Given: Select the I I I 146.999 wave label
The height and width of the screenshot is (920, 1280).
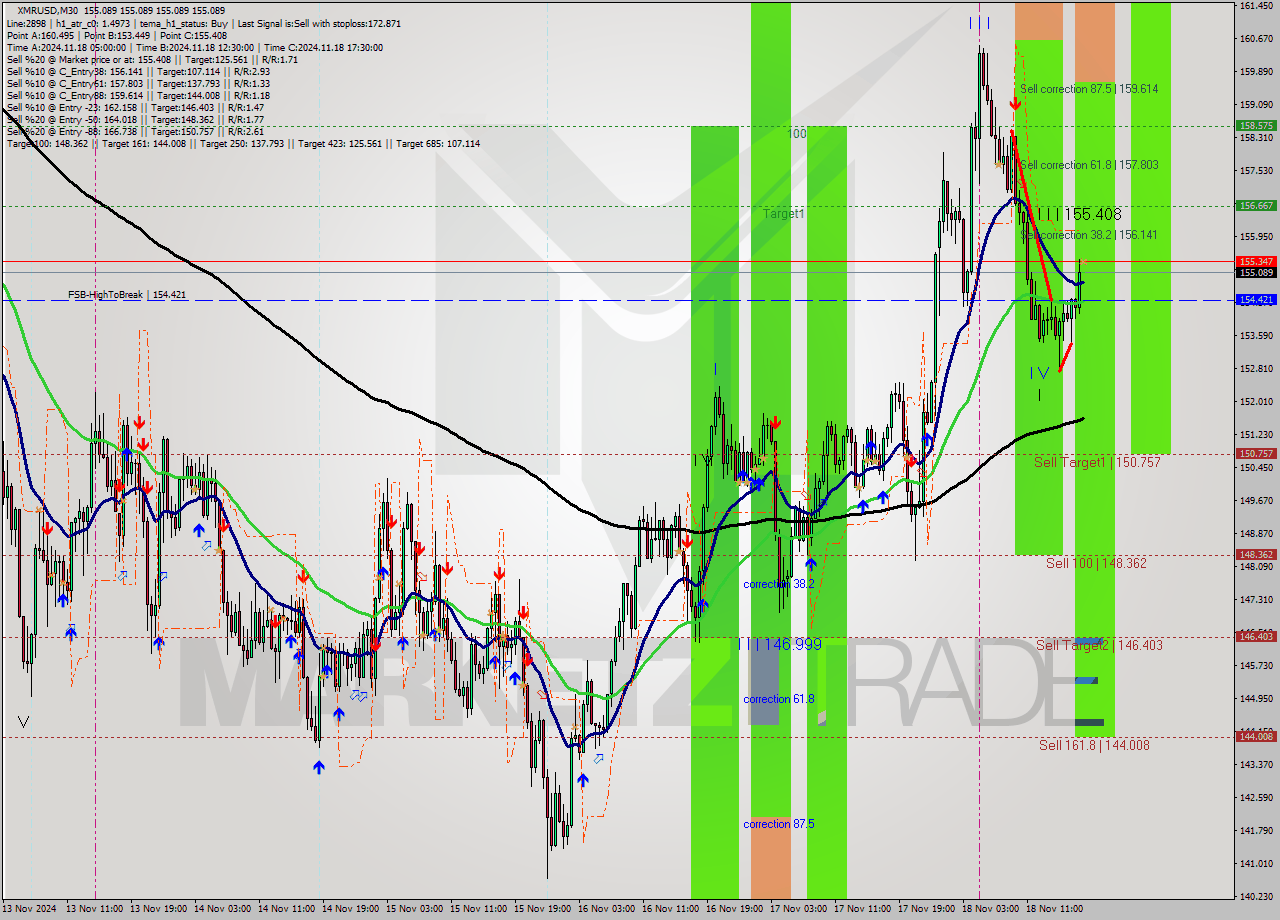Looking at the screenshot, I should (x=780, y=645).
